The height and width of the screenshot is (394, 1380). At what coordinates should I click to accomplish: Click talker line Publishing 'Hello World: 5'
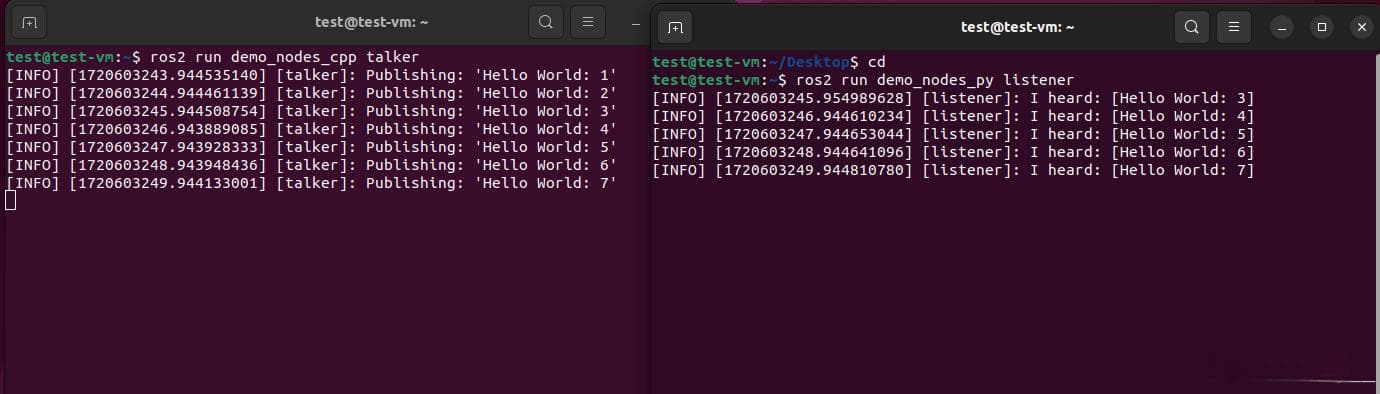pyautogui.click(x=311, y=147)
